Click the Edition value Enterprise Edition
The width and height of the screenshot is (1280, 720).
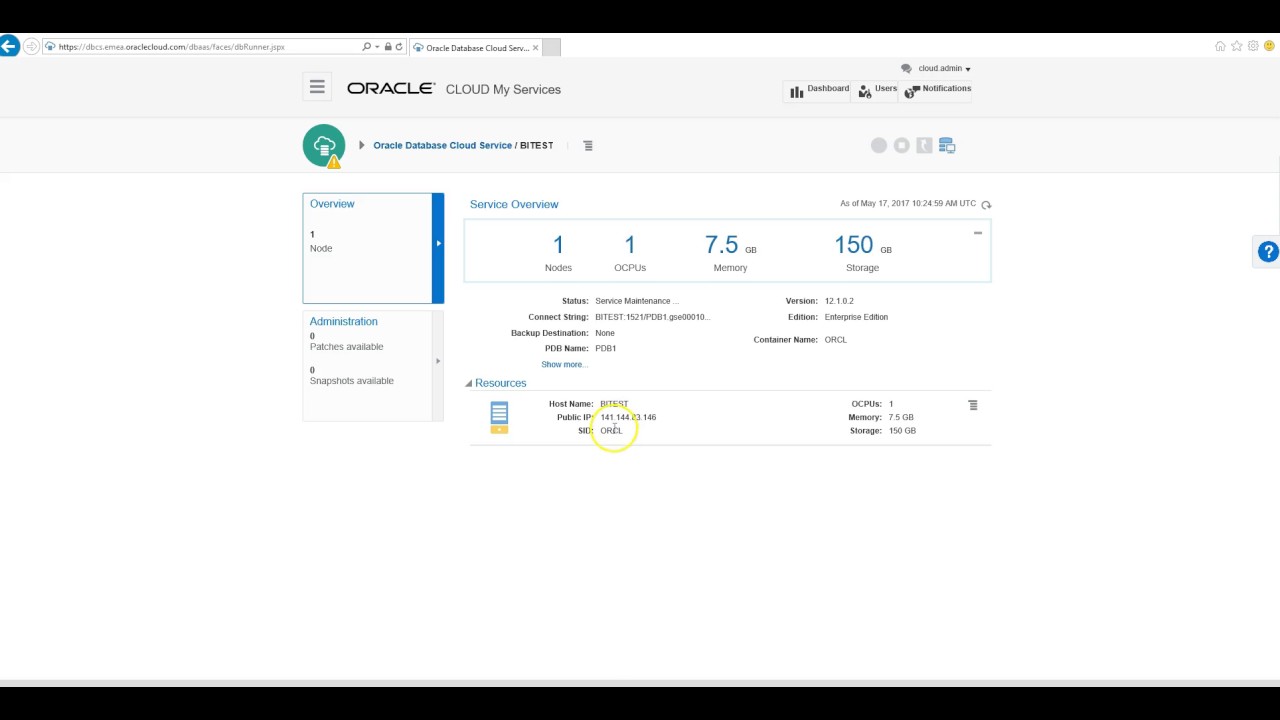click(856, 317)
